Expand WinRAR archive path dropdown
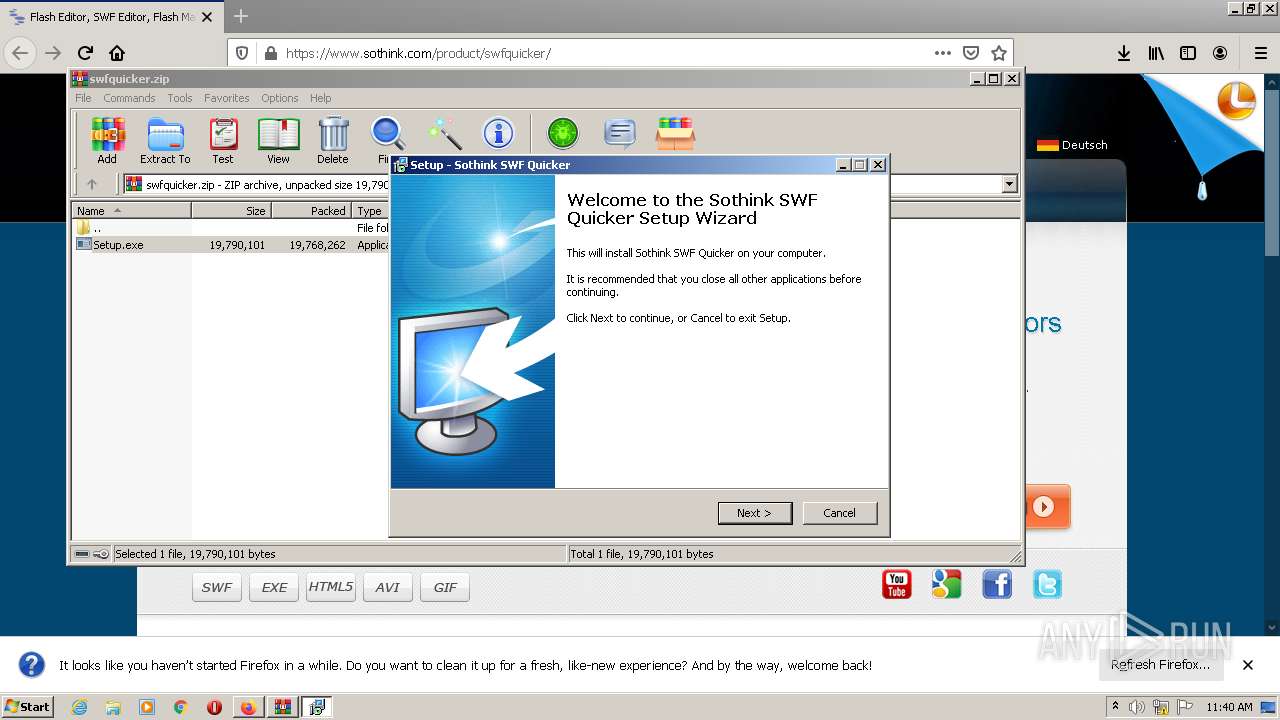The width and height of the screenshot is (1280, 720). [x=1009, y=184]
